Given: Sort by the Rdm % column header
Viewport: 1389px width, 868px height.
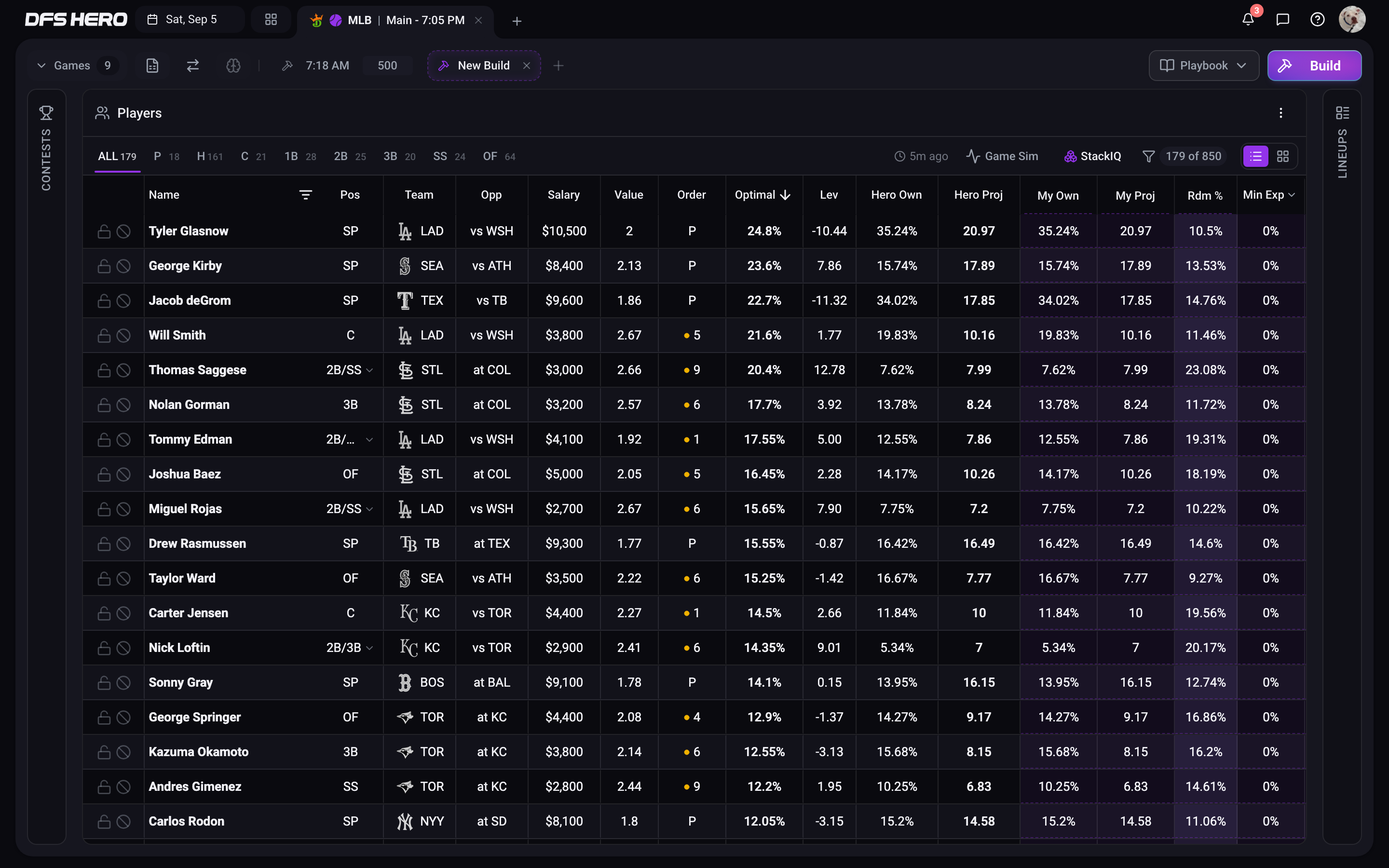Looking at the screenshot, I should tap(1205, 196).
